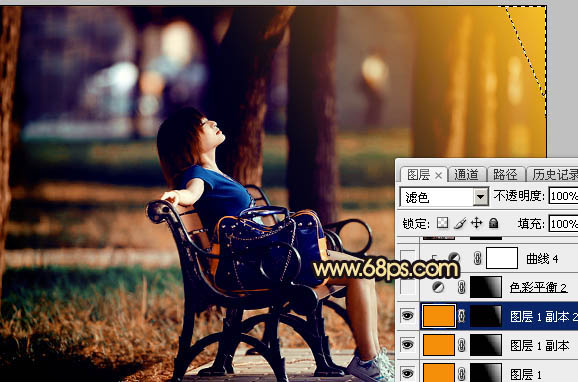
Task: Switch to the 通道 tab
Action: click(466, 174)
